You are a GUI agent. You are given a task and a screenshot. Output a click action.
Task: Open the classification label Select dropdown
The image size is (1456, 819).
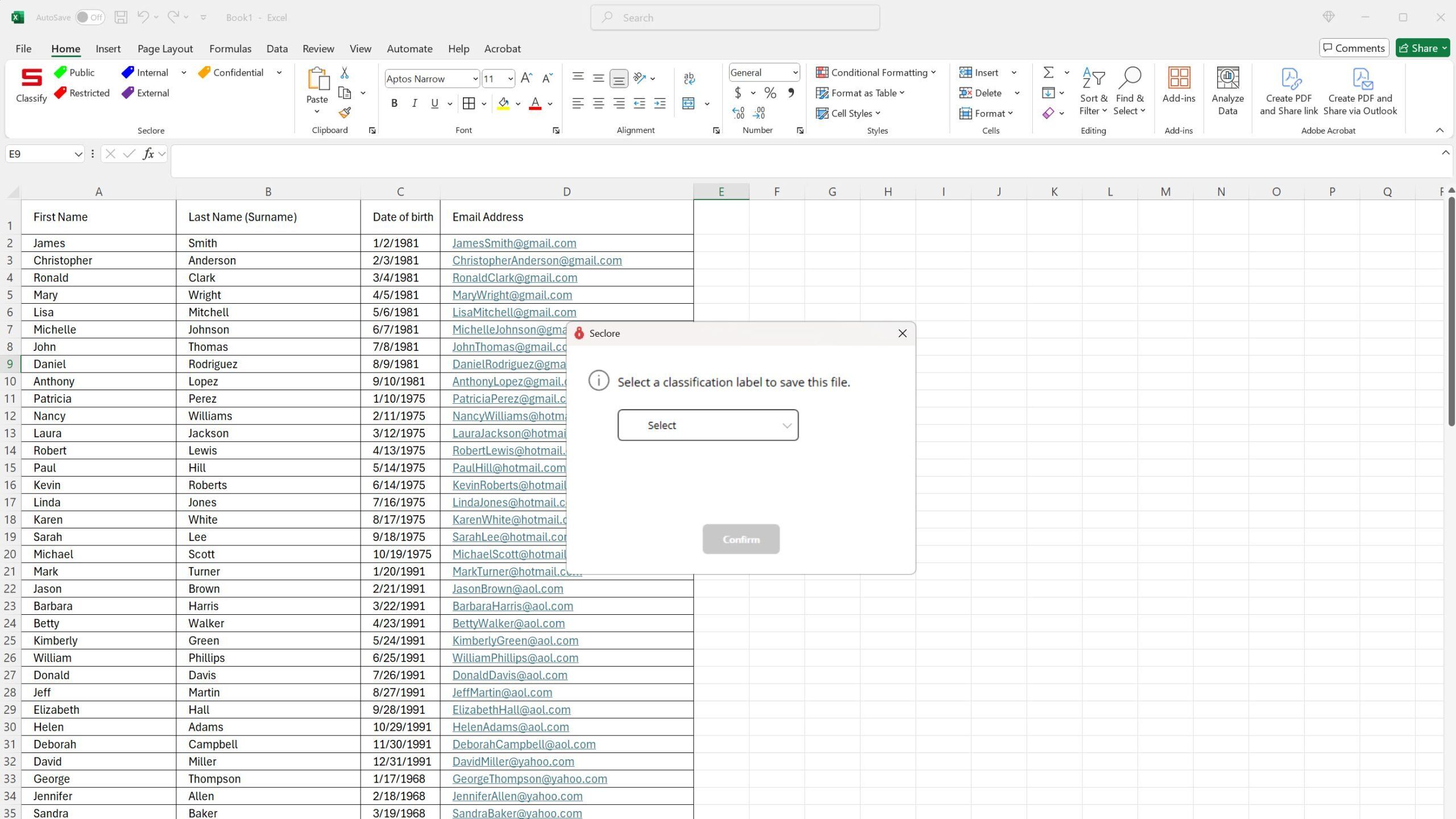708,425
